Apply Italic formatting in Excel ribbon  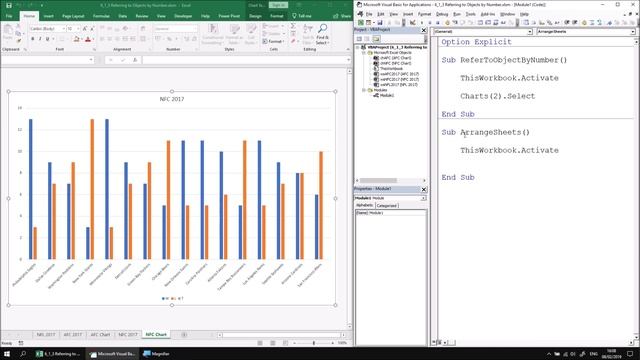[40, 39]
